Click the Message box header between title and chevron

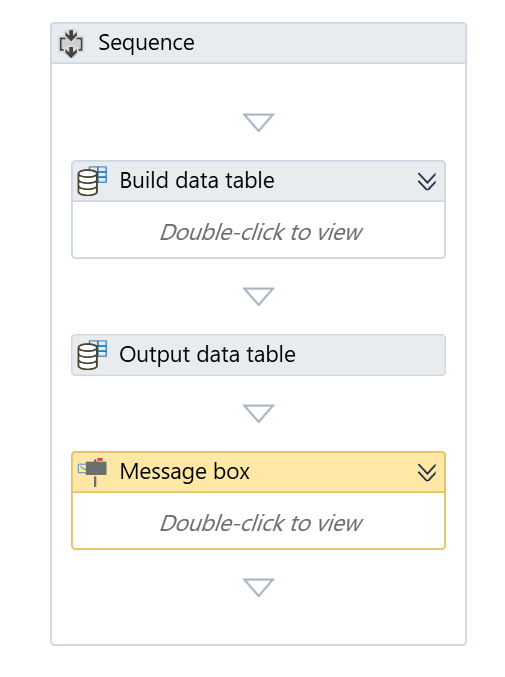[333, 472]
